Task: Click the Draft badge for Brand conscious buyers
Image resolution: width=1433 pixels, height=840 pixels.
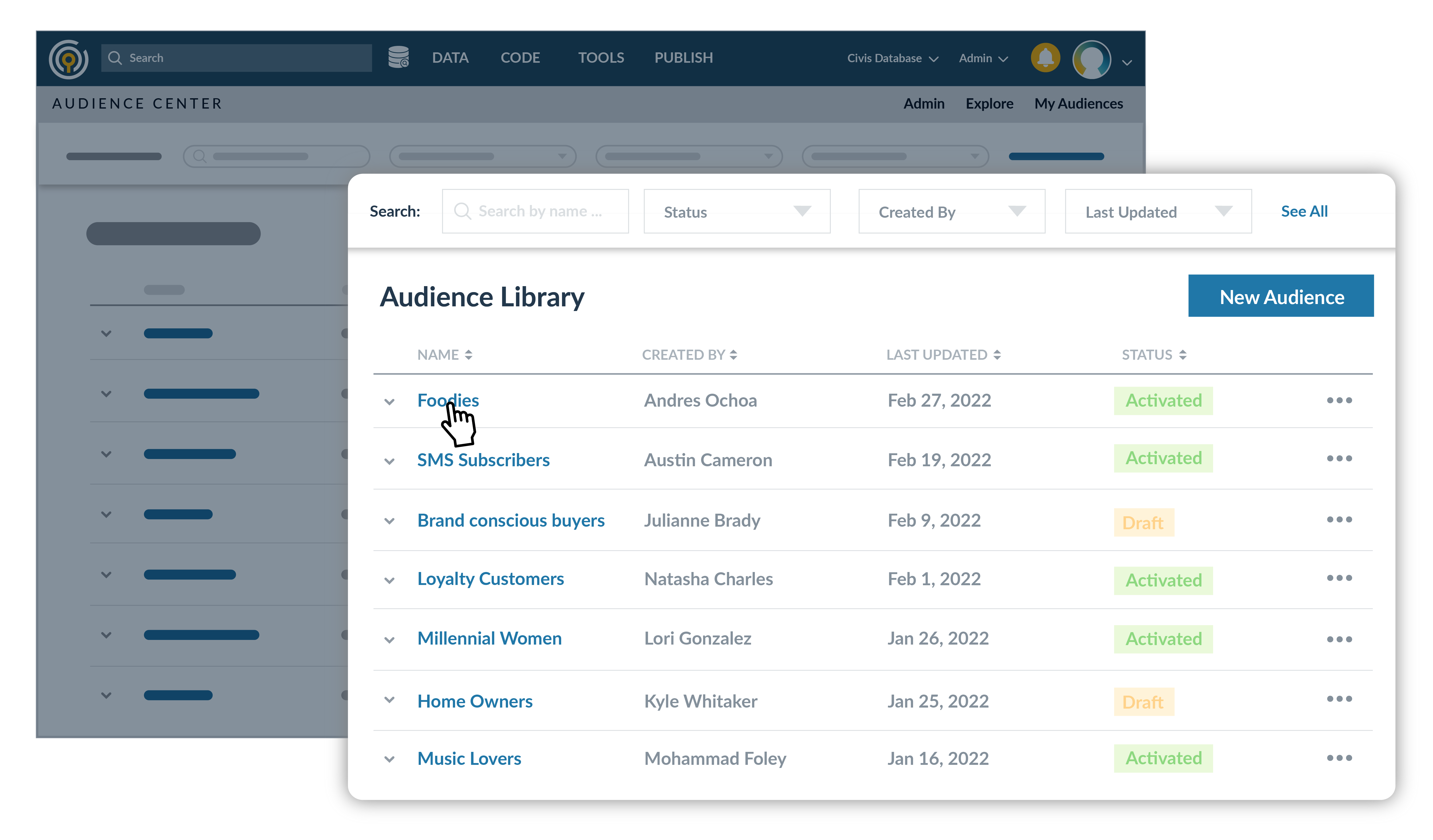Action: point(1144,522)
